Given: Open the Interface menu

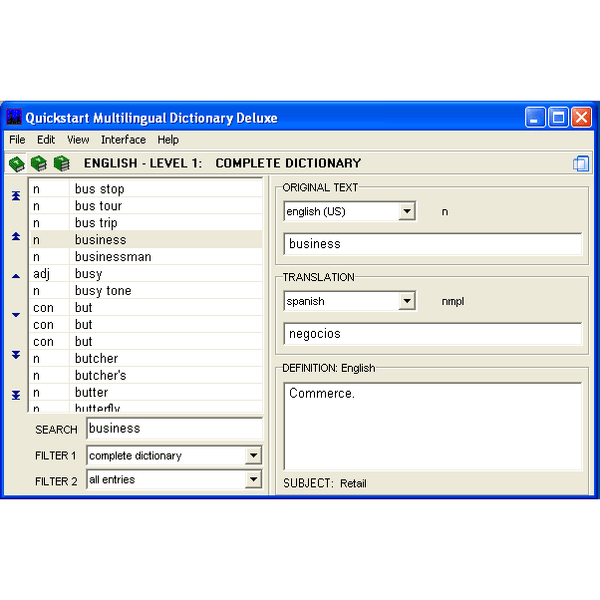Looking at the screenshot, I should (x=123, y=140).
